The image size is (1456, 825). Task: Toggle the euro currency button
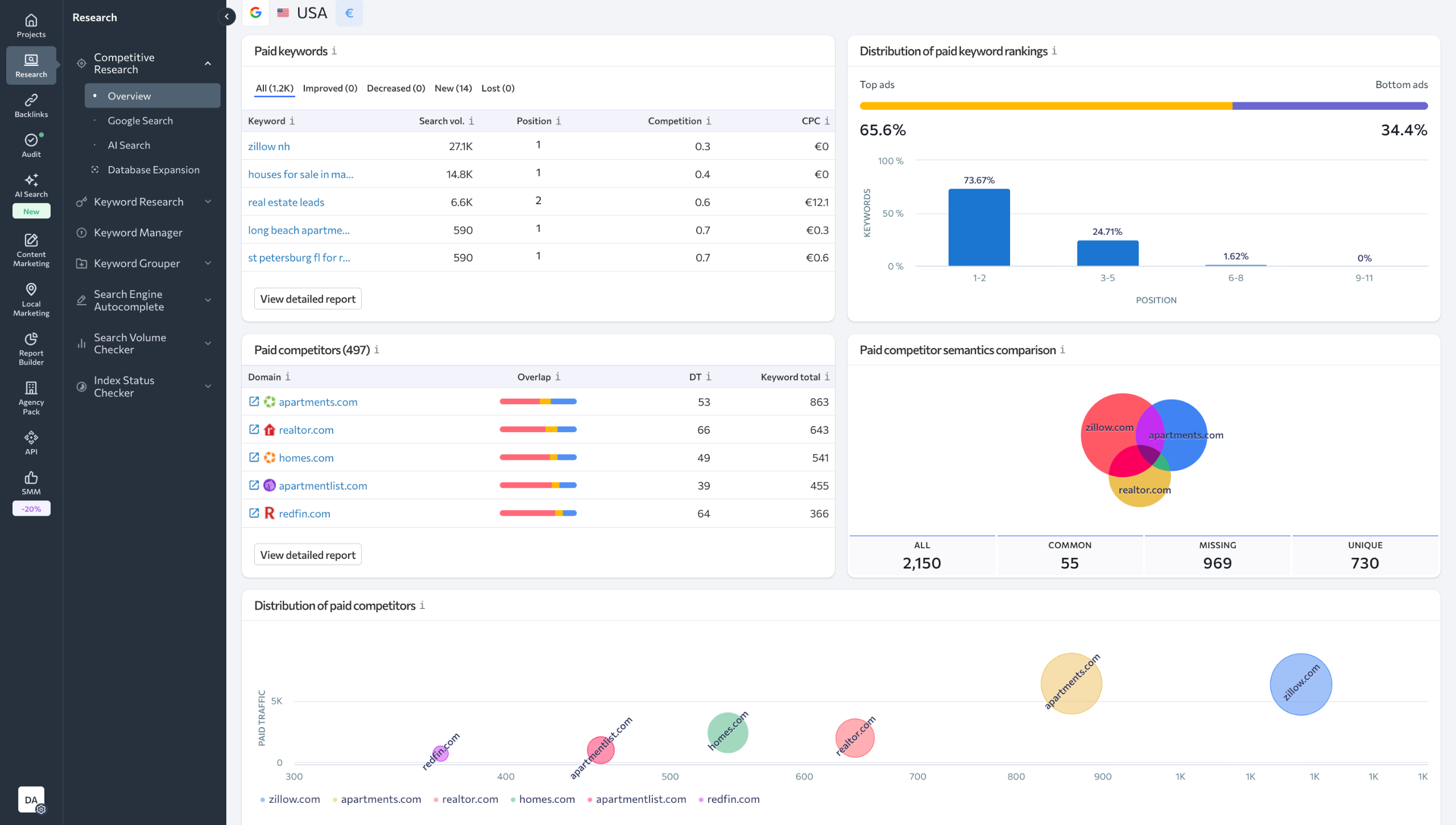pos(349,13)
